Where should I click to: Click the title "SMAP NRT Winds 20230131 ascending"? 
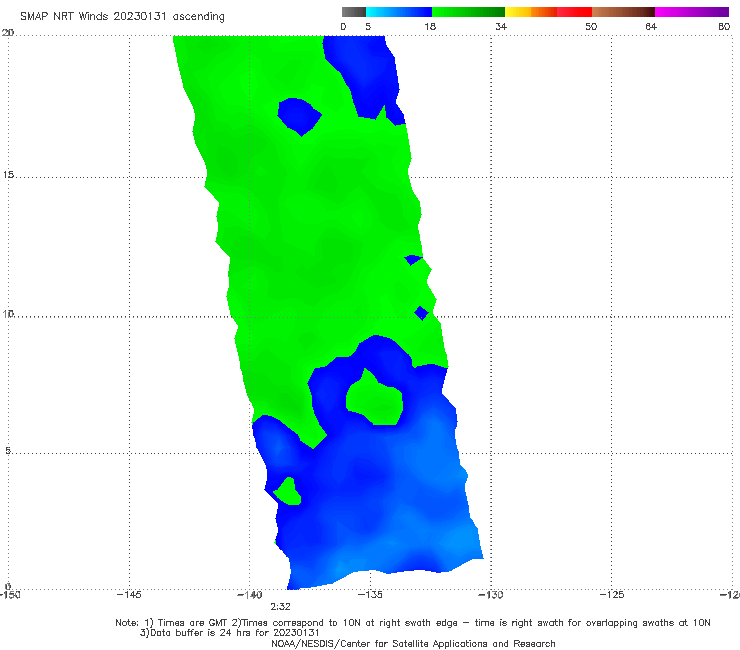pos(122,16)
